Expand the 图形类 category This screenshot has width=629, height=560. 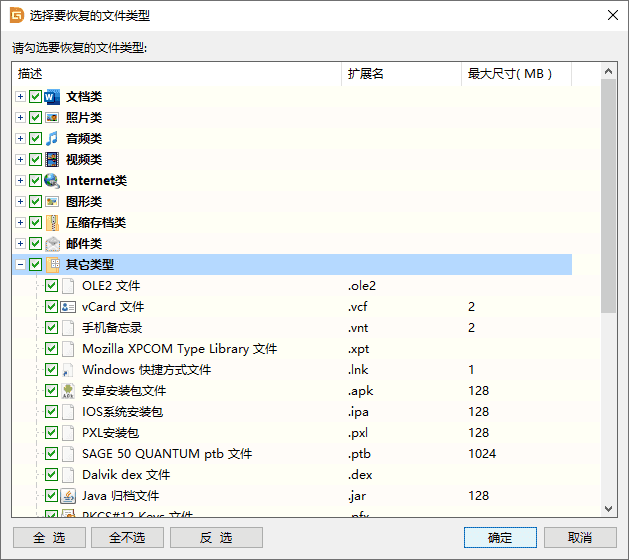[20, 201]
